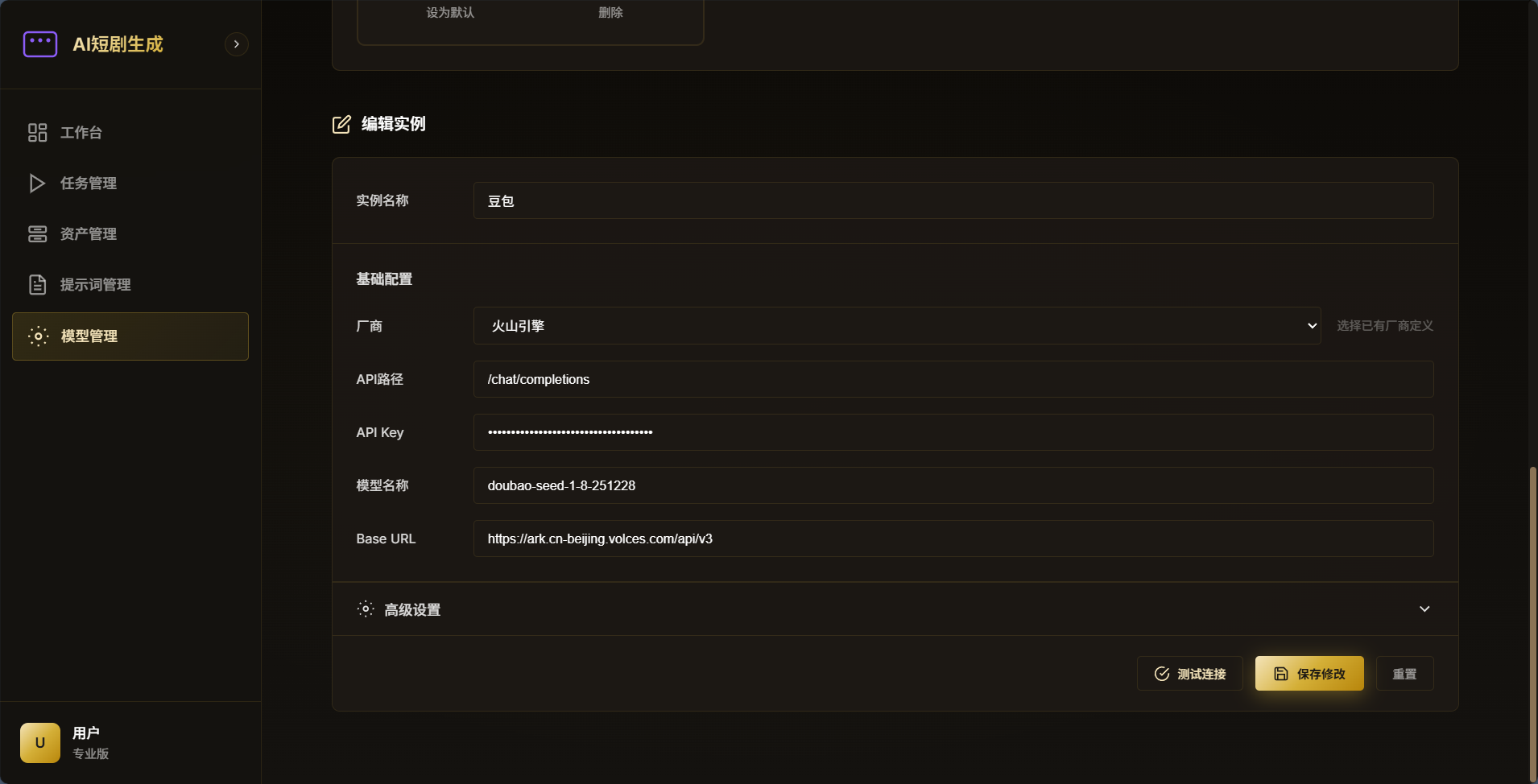Select 模型管理 in the sidebar menu
The image size is (1538, 784).
tap(130, 336)
